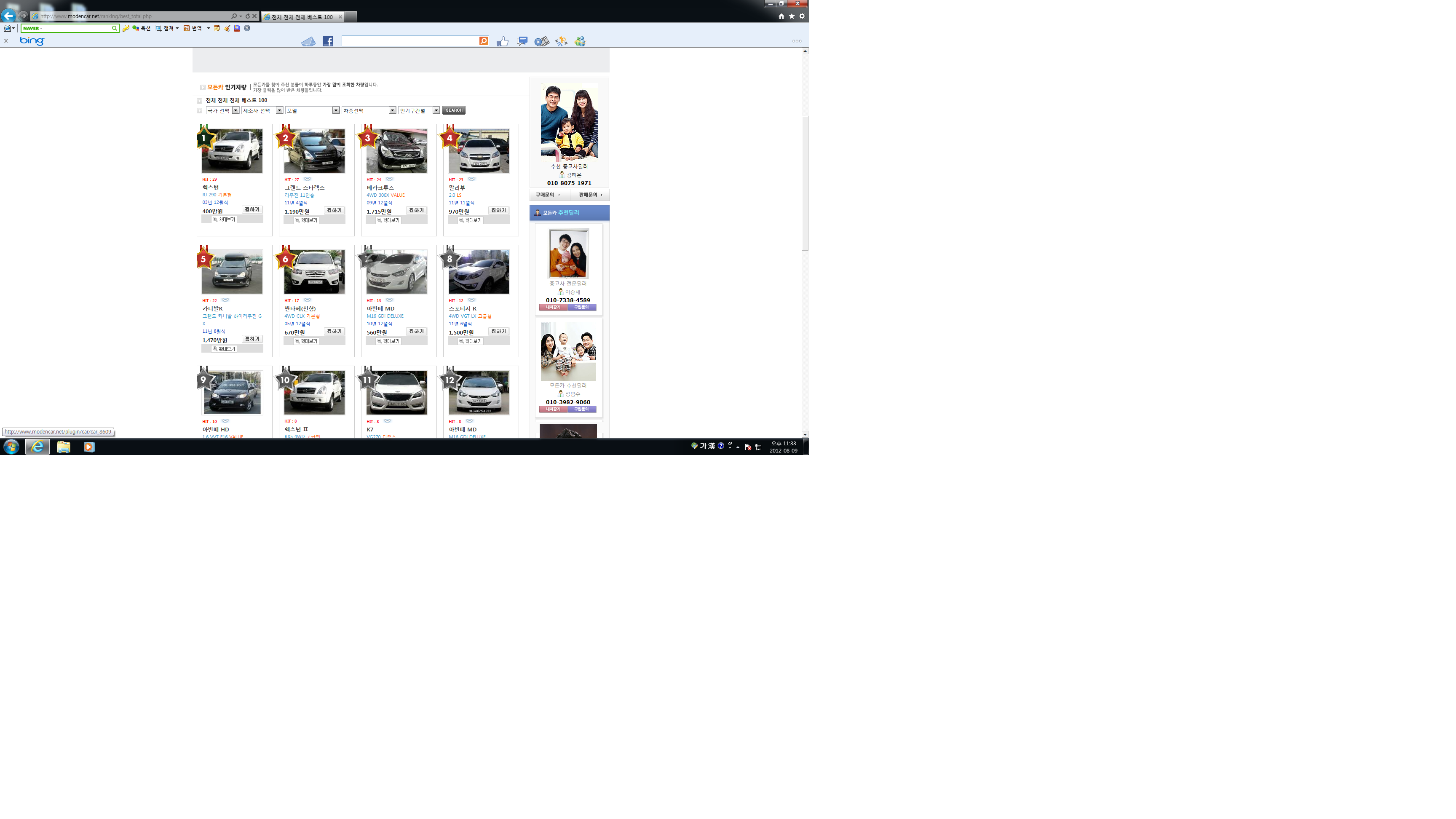Click the Bing translator icon
The height and width of the screenshot is (819, 1456).
561,41
